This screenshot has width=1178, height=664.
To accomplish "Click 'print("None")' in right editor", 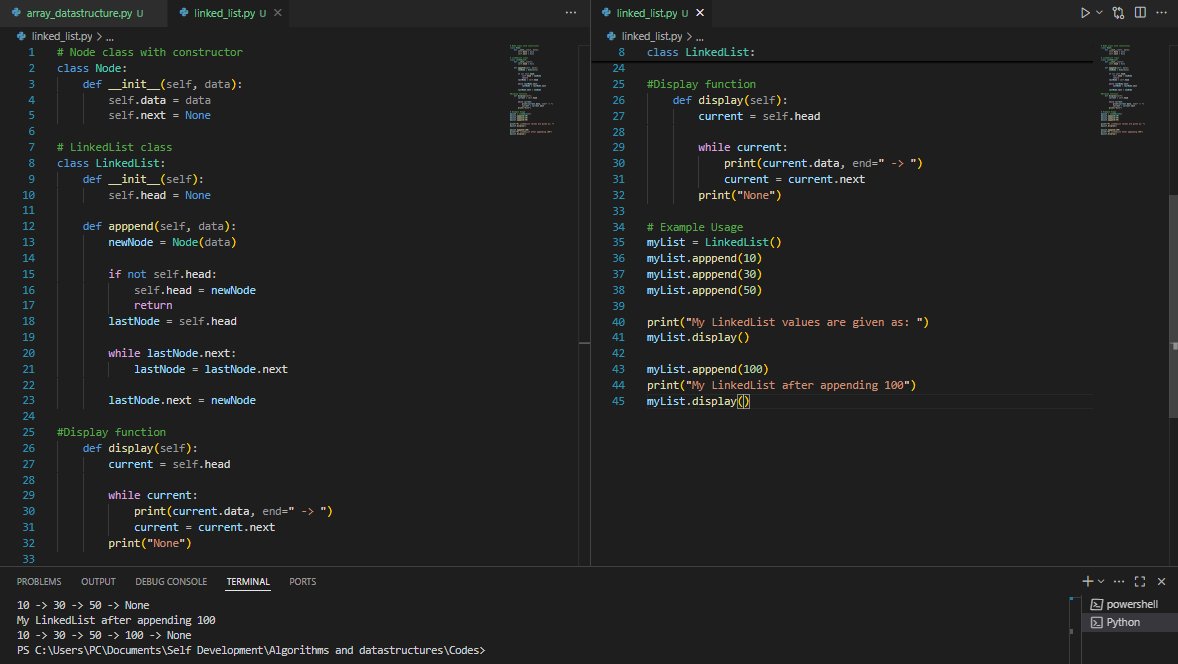I will 739,195.
